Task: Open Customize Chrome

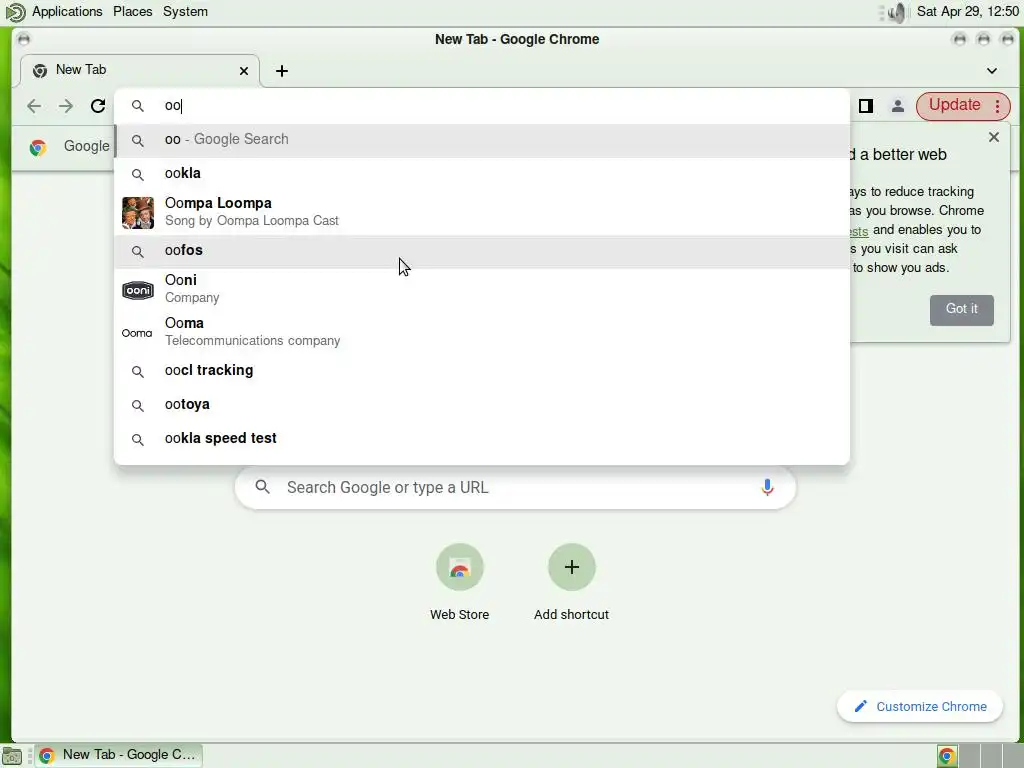Action: click(x=920, y=707)
